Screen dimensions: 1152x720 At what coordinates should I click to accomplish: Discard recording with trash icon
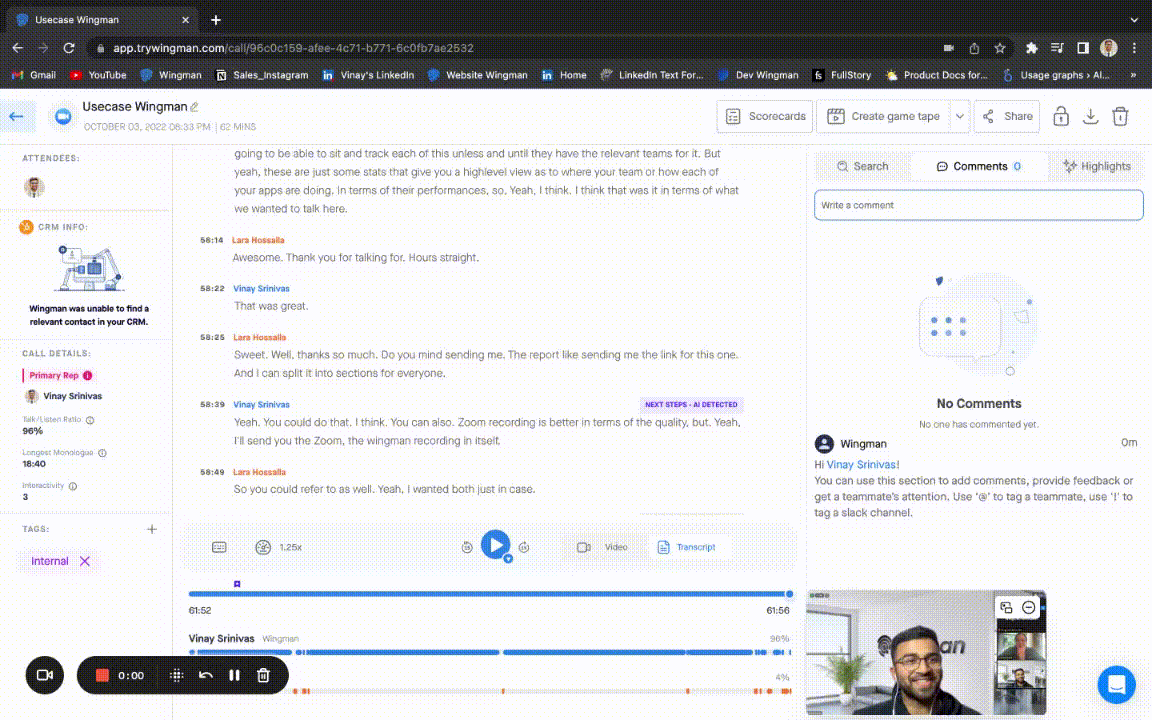(263, 675)
